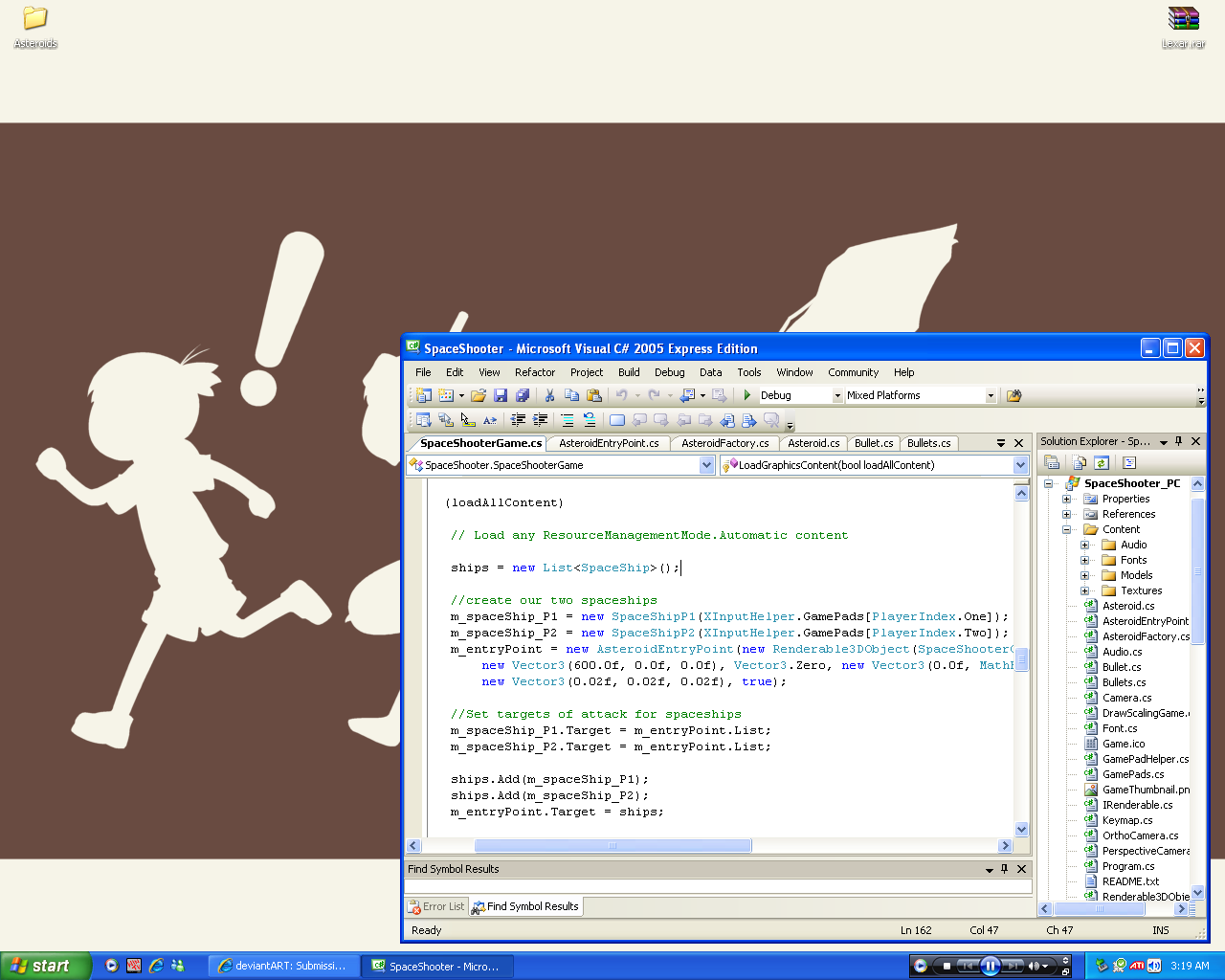The image size is (1225, 980).
Task: Click the Add New Item toolbar icon
Action: point(446,395)
